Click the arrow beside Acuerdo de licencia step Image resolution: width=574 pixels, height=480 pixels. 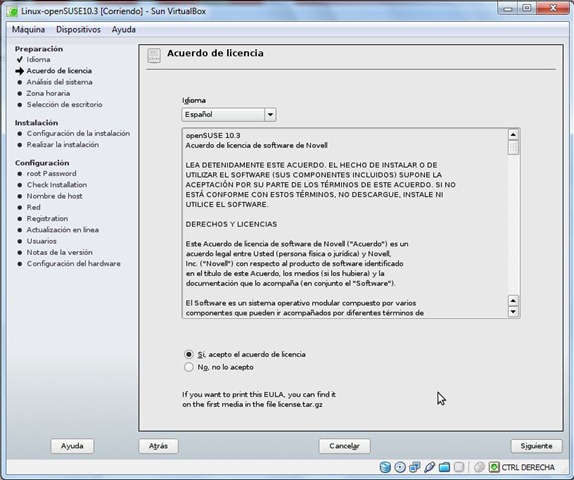[x=19, y=71]
